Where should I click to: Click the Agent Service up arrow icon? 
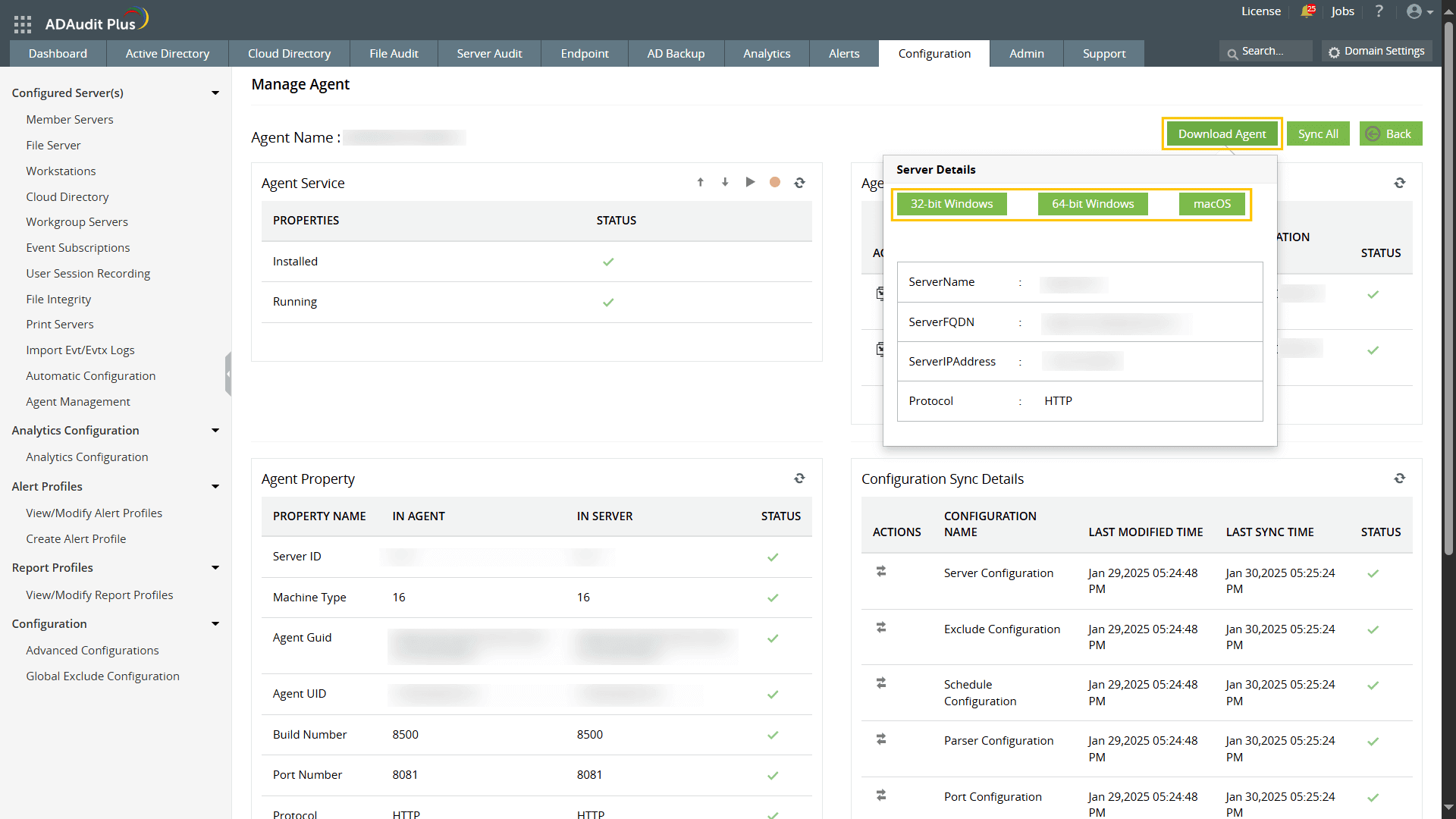click(x=700, y=182)
